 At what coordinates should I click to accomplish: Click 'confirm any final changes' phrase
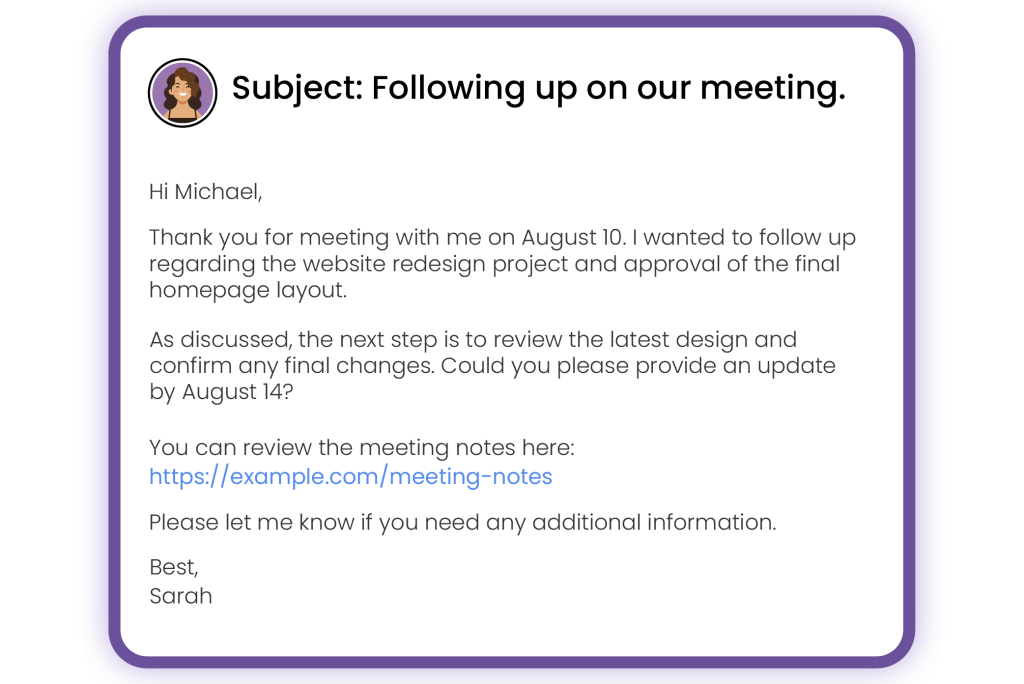tap(291, 366)
